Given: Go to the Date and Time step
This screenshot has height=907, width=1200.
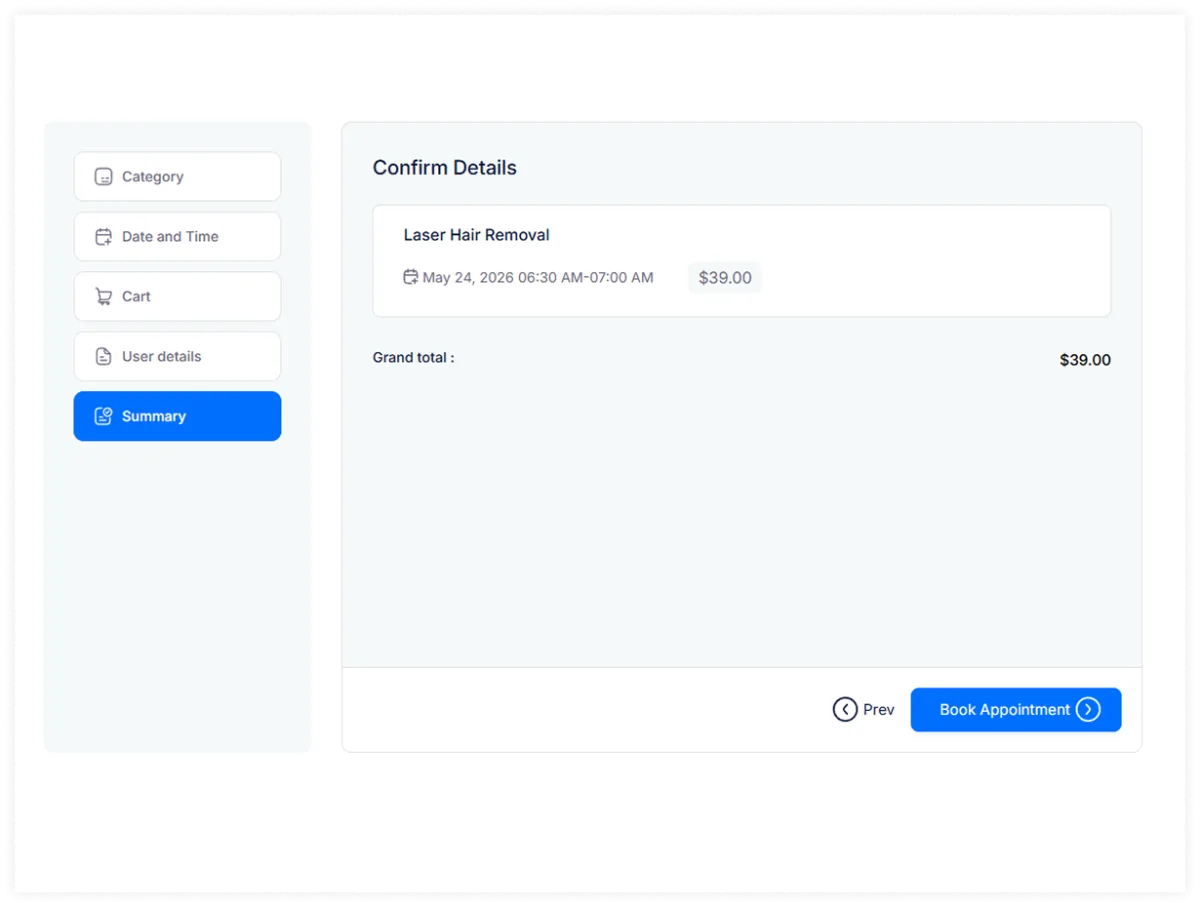Looking at the screenshot, I should point(177,237).
